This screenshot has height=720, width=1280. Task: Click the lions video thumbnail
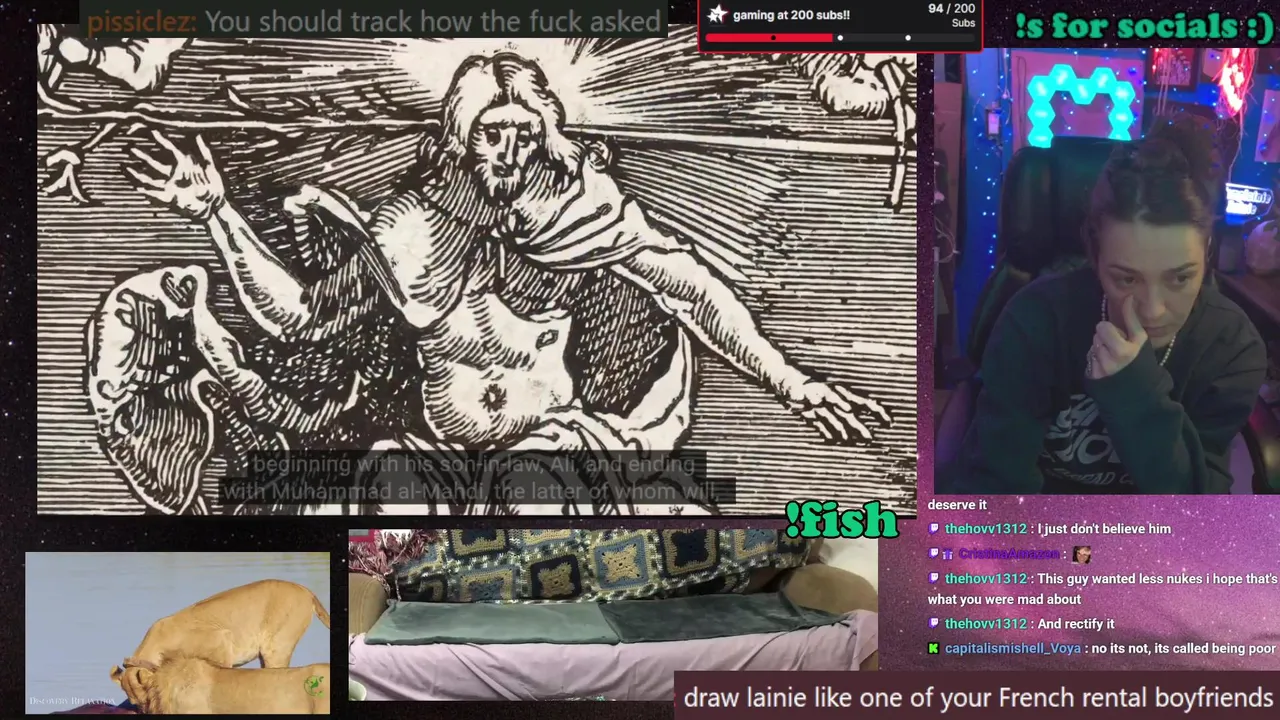[177, 633]
